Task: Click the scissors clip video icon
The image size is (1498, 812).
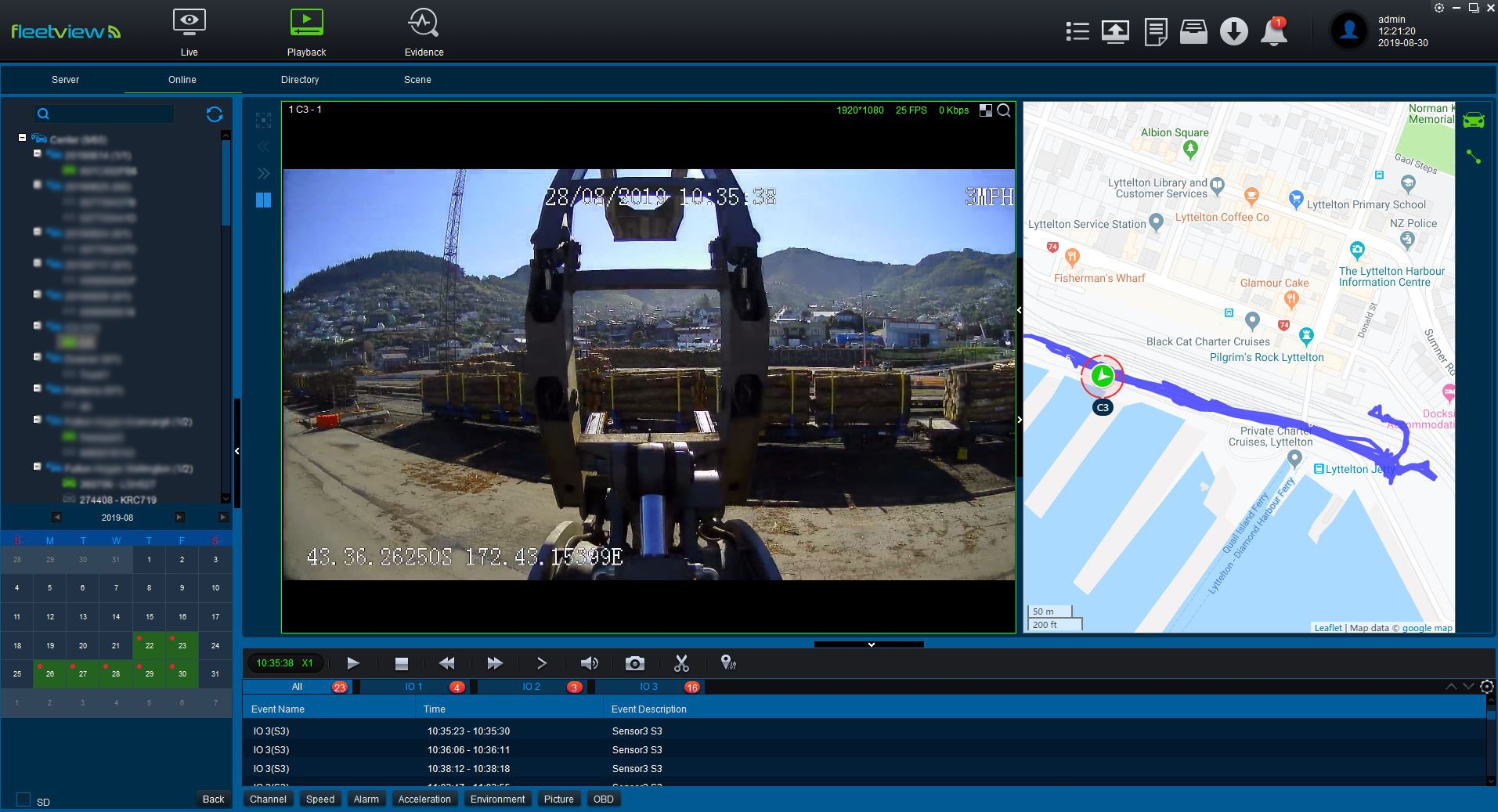Action: [681, 663]
